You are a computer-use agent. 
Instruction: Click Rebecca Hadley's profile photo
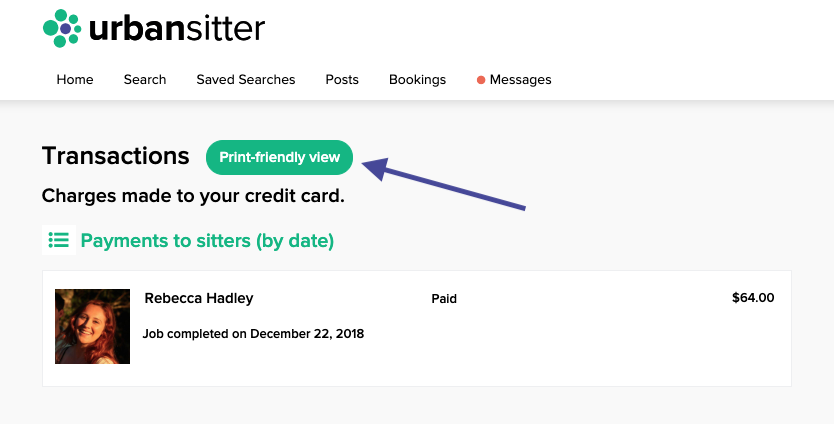point(93,326)
